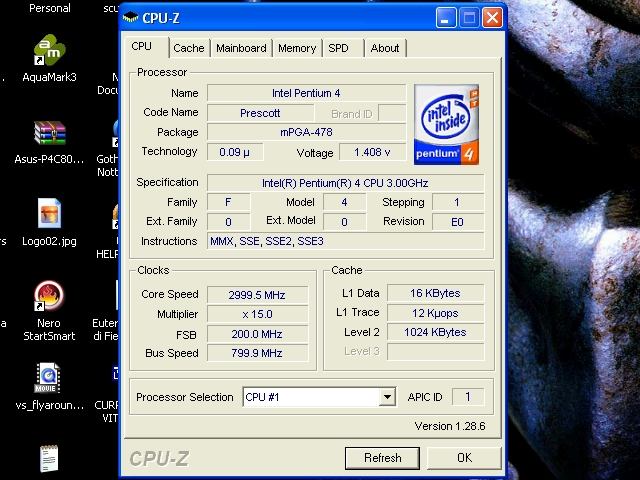This screenshot has height=480, width=640.
Task: Open the notepad text file icon
Action: (49, 458)
